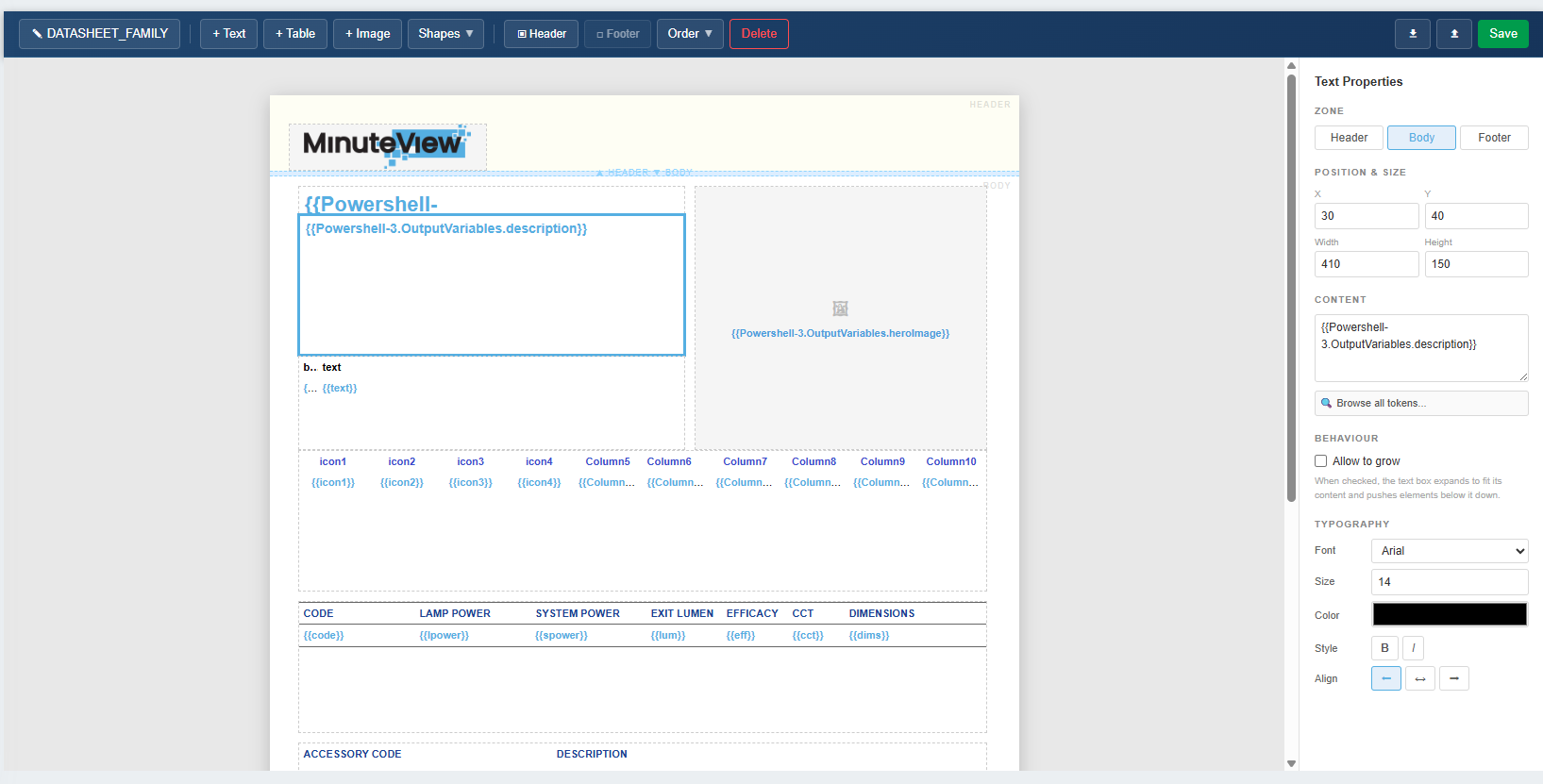This screenshot has width=1543, height=784.
Task: Click the {{dims}} token cell
Action: [869, 635]
